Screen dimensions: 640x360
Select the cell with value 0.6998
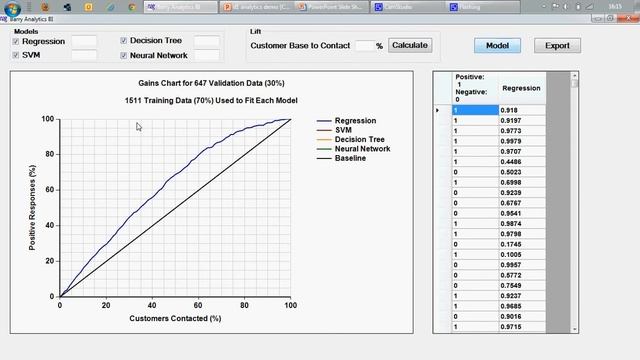[522, 182]
